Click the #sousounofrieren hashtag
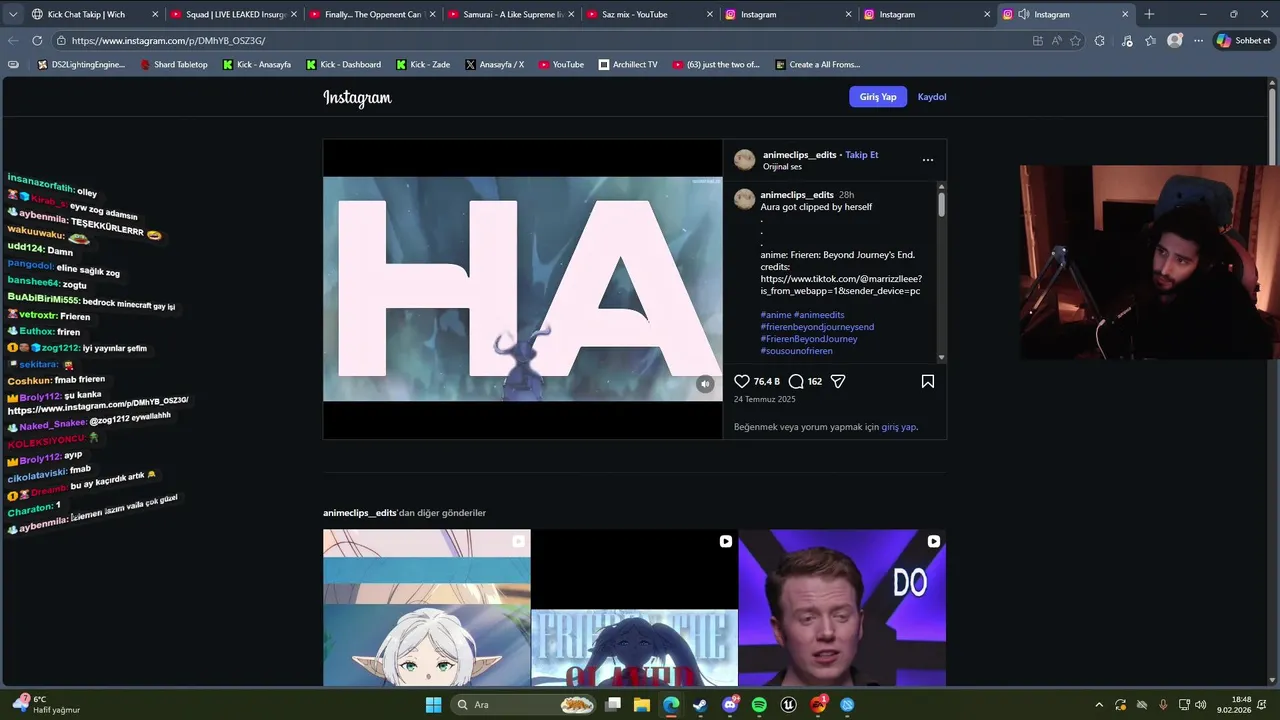 796,351
